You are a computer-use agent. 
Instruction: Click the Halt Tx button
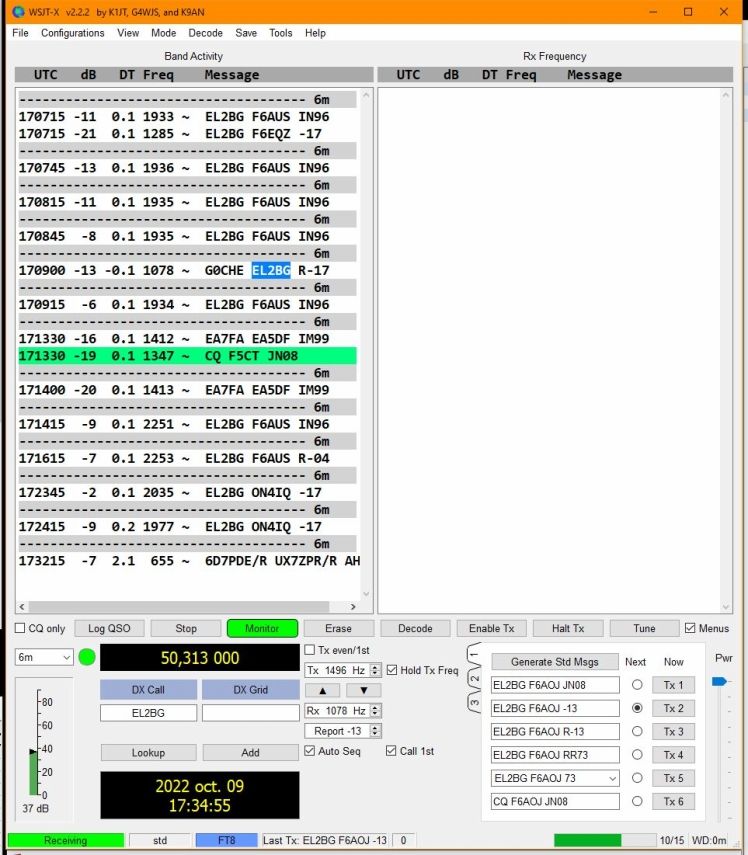[x=567, y=628]
